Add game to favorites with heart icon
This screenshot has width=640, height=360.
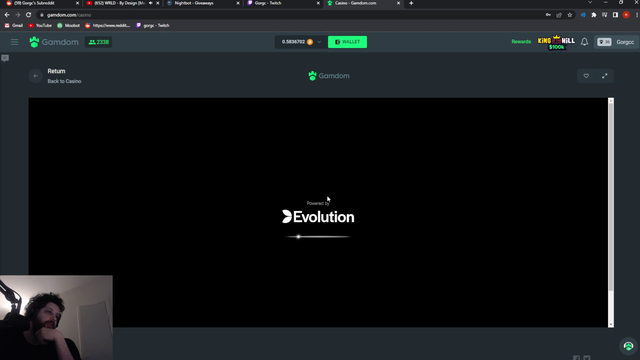coord(586,76)
